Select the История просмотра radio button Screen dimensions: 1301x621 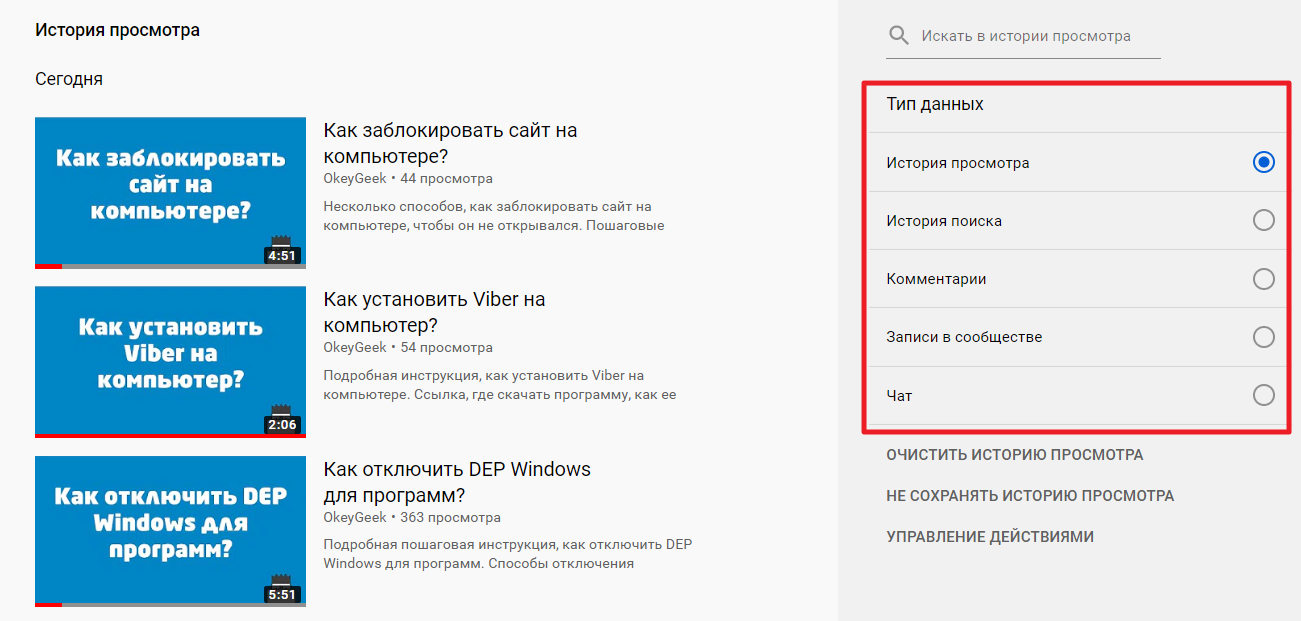pyautogui.click(x=1263, y=162)
